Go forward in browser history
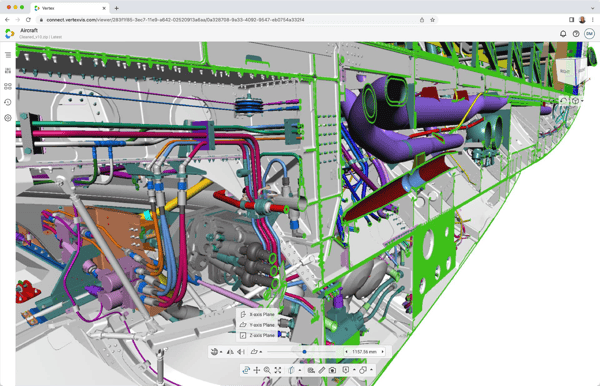The image size is (600, 386). [18, 20]
